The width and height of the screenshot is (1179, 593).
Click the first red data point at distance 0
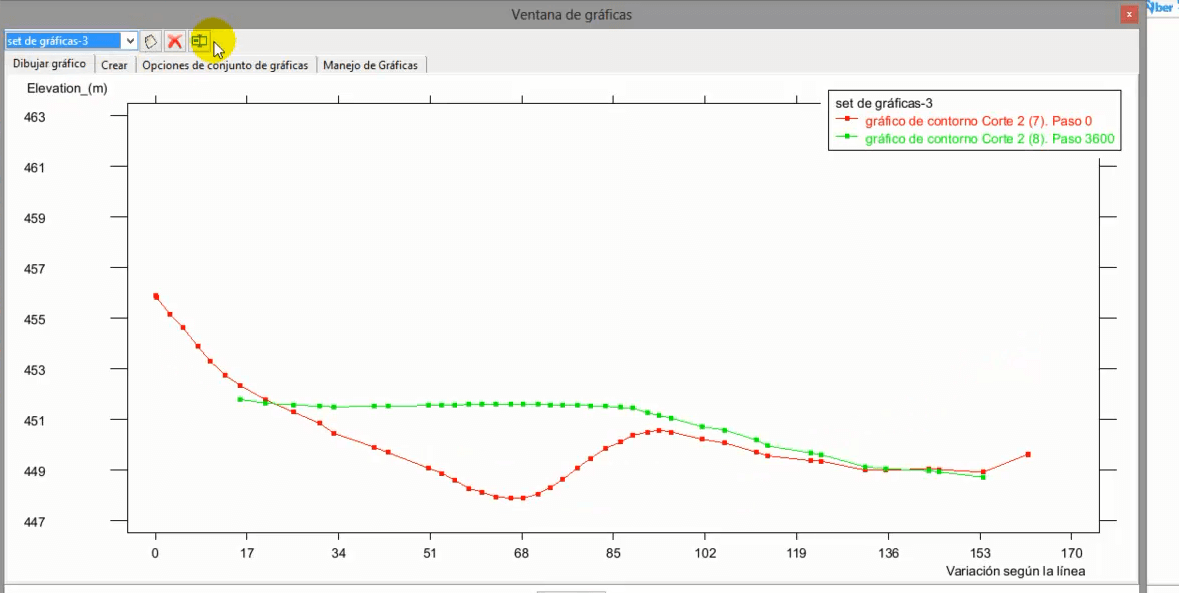[x=156, y=296]
